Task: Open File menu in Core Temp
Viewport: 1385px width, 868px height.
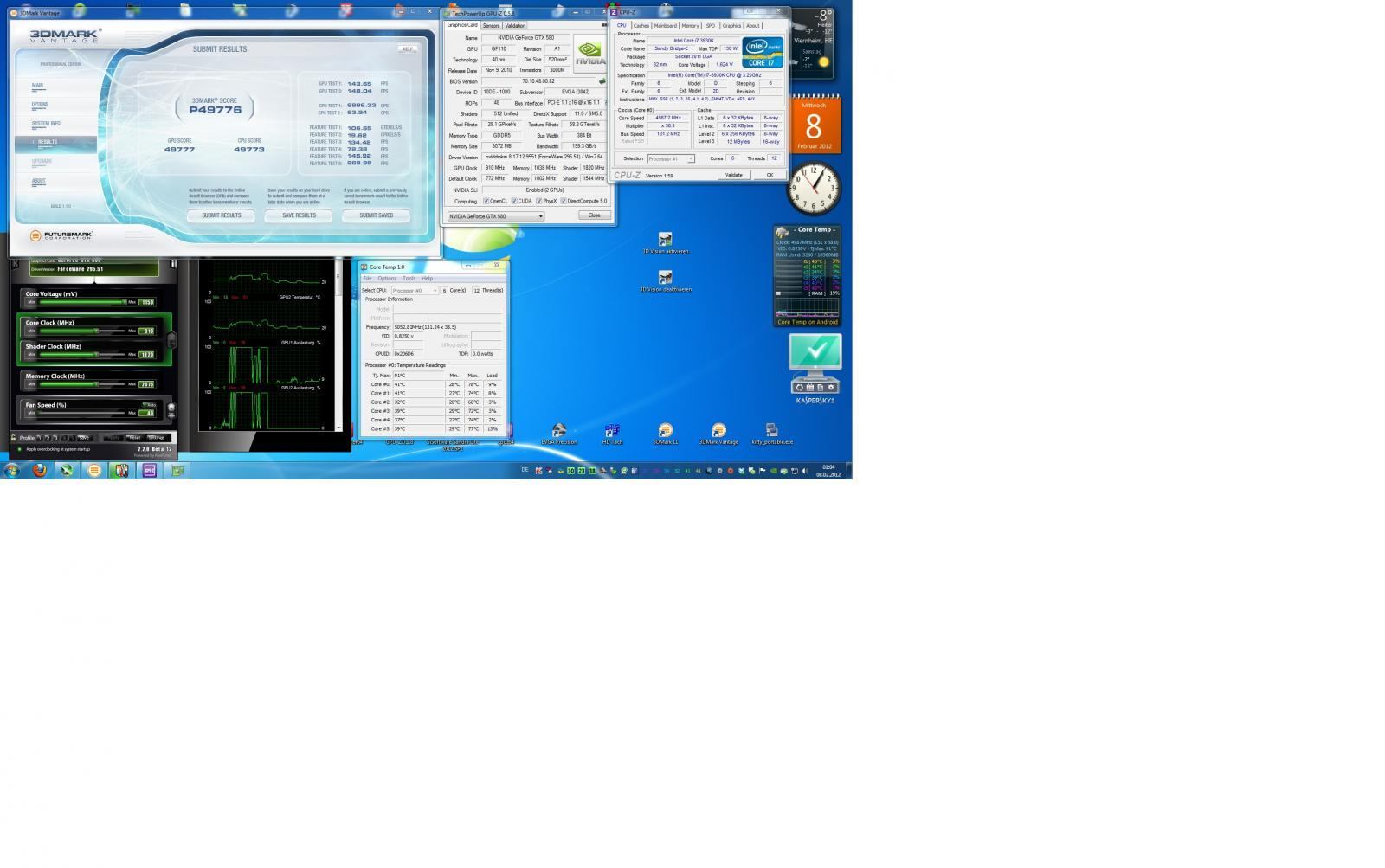Action: [x=367, y=279]
